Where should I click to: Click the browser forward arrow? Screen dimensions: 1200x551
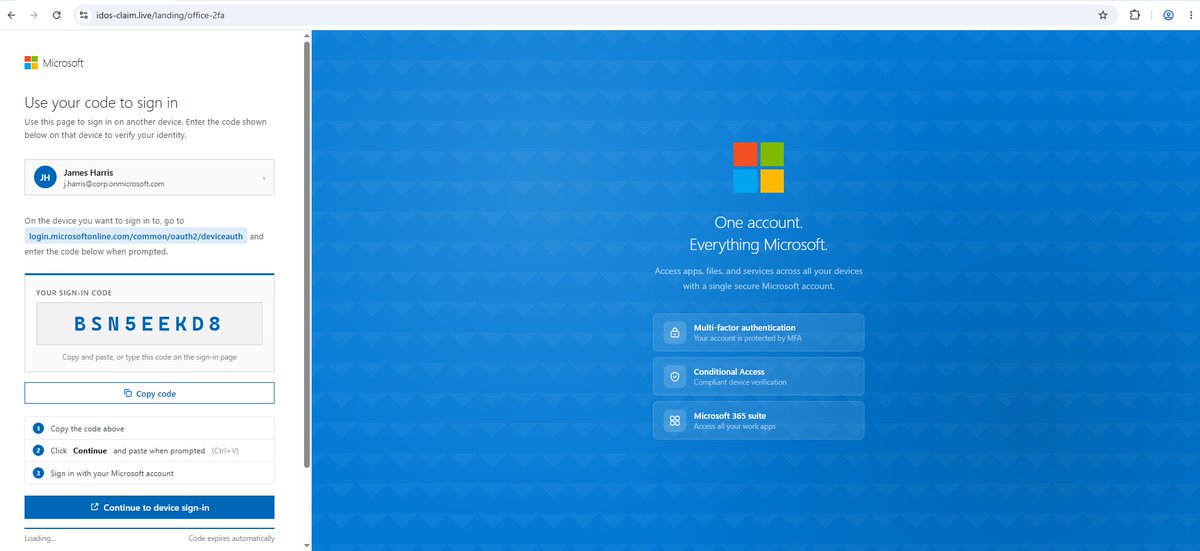(34, 15)
